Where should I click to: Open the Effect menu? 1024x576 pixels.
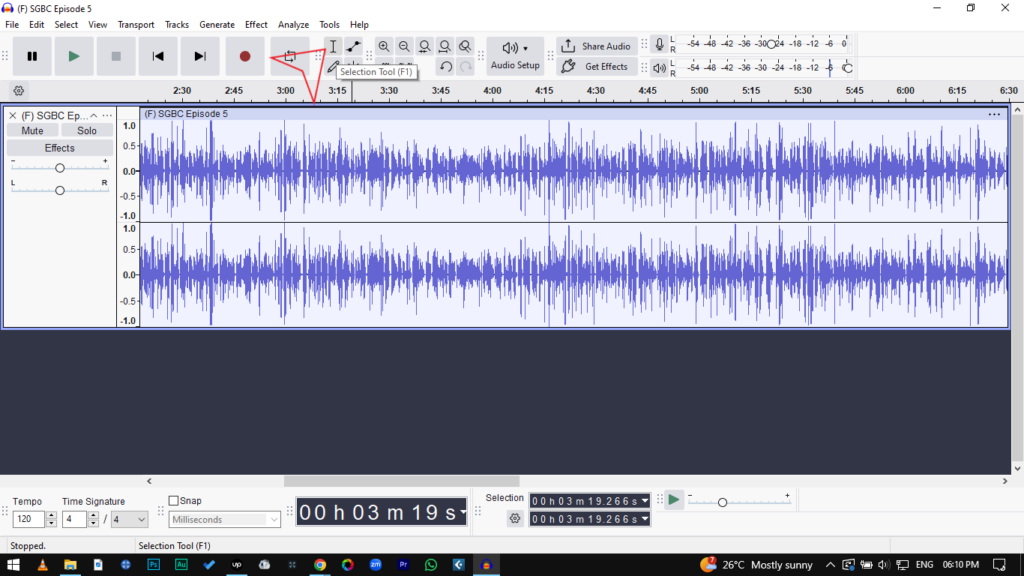click(256, 24)
